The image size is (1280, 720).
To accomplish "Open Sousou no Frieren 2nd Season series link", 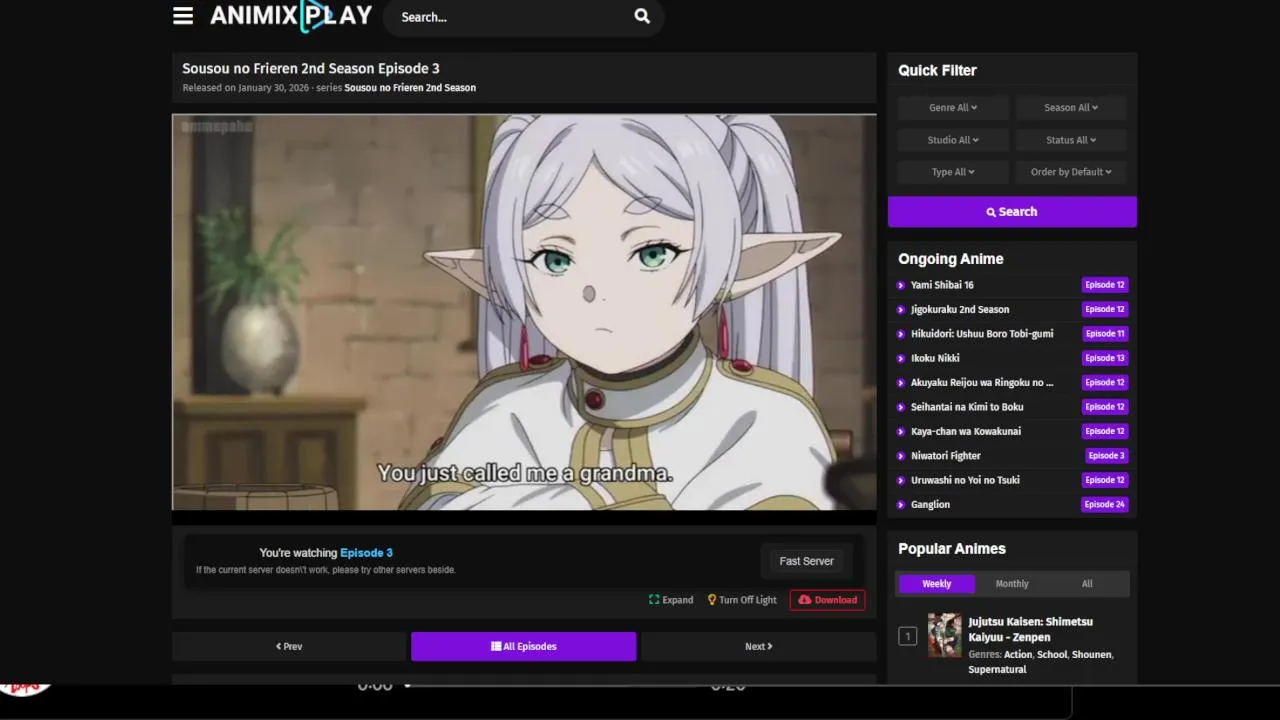I will (x=410, y=88).
